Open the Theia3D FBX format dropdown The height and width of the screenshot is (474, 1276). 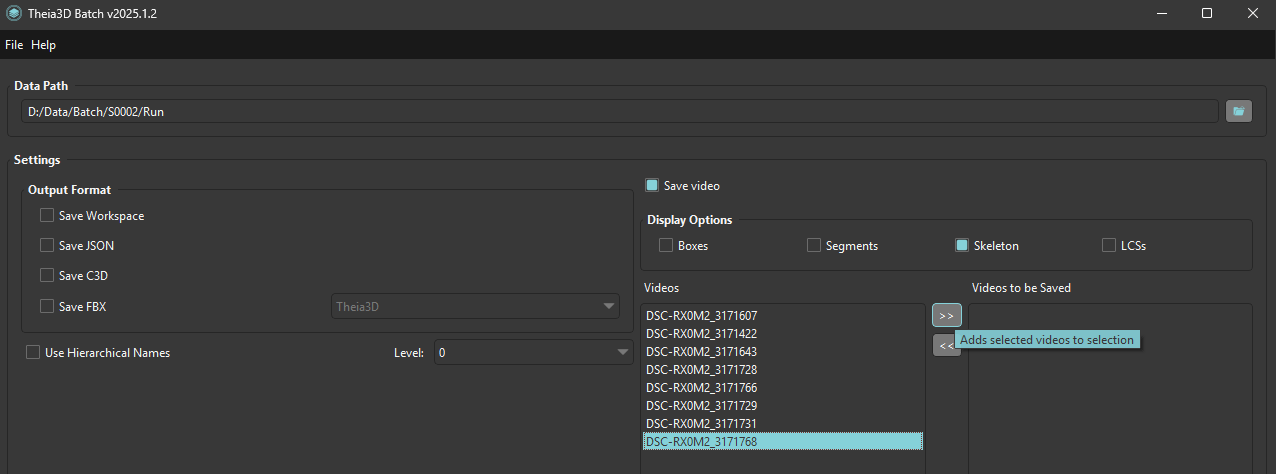[x=475, y=307]
